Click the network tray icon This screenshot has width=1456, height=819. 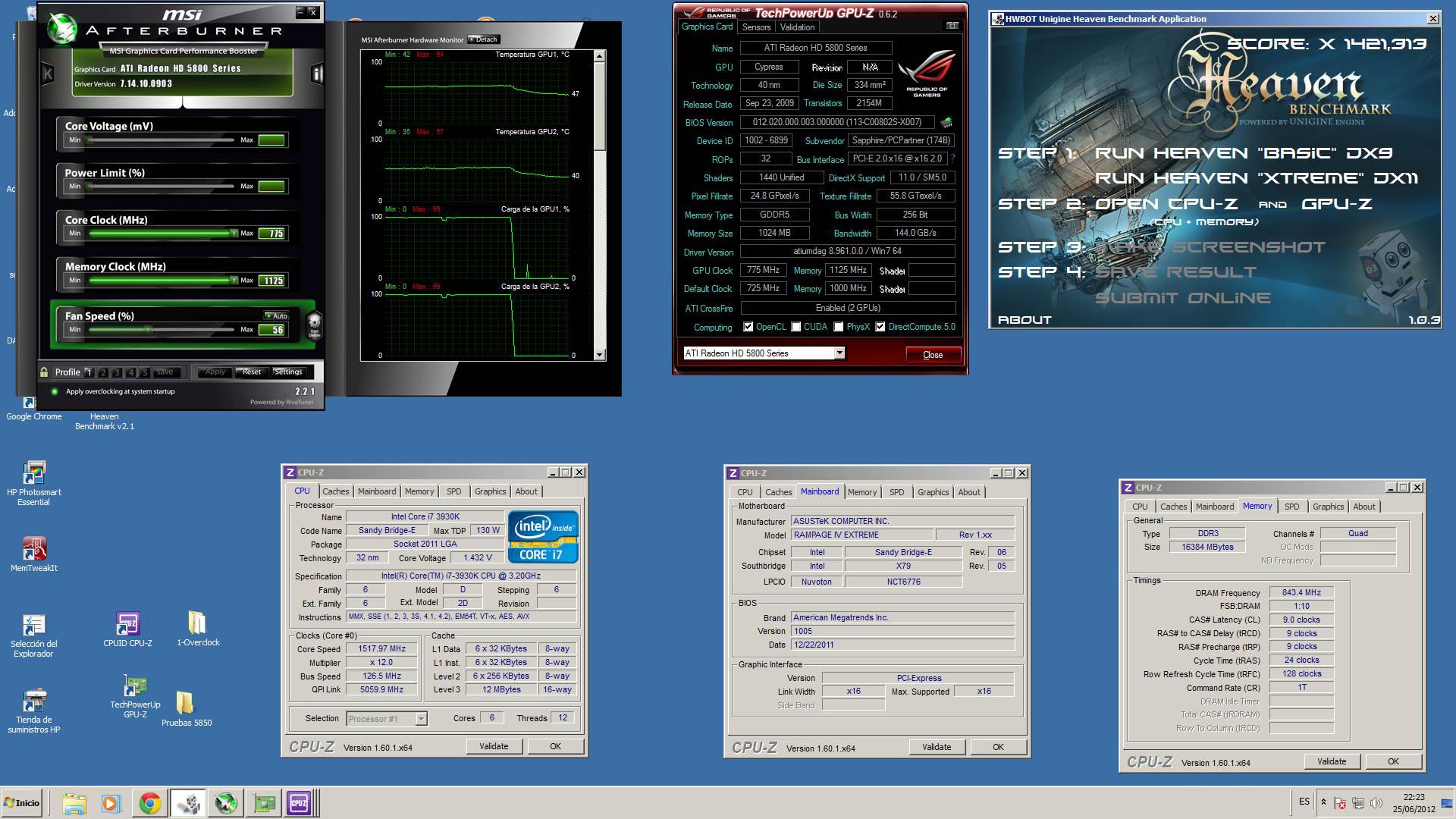[1358, 802]
